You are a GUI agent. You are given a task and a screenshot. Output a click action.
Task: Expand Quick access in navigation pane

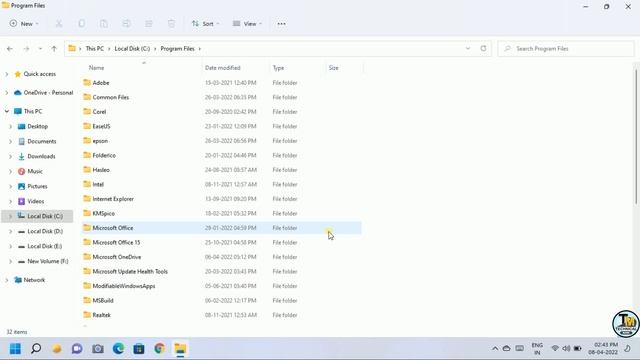[x=7, y=74]
